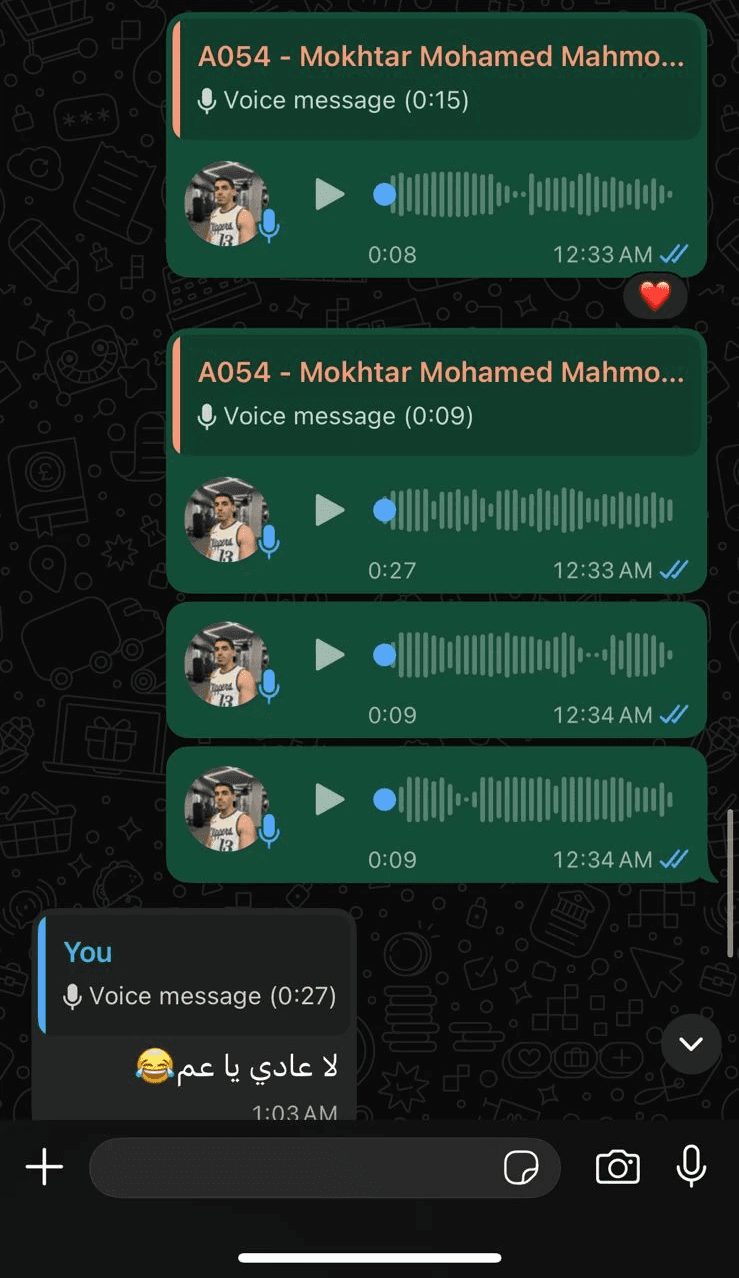Tap profile photo on last voice message
The height and width of the screenshot is (1278, 739).
(227, 809)
